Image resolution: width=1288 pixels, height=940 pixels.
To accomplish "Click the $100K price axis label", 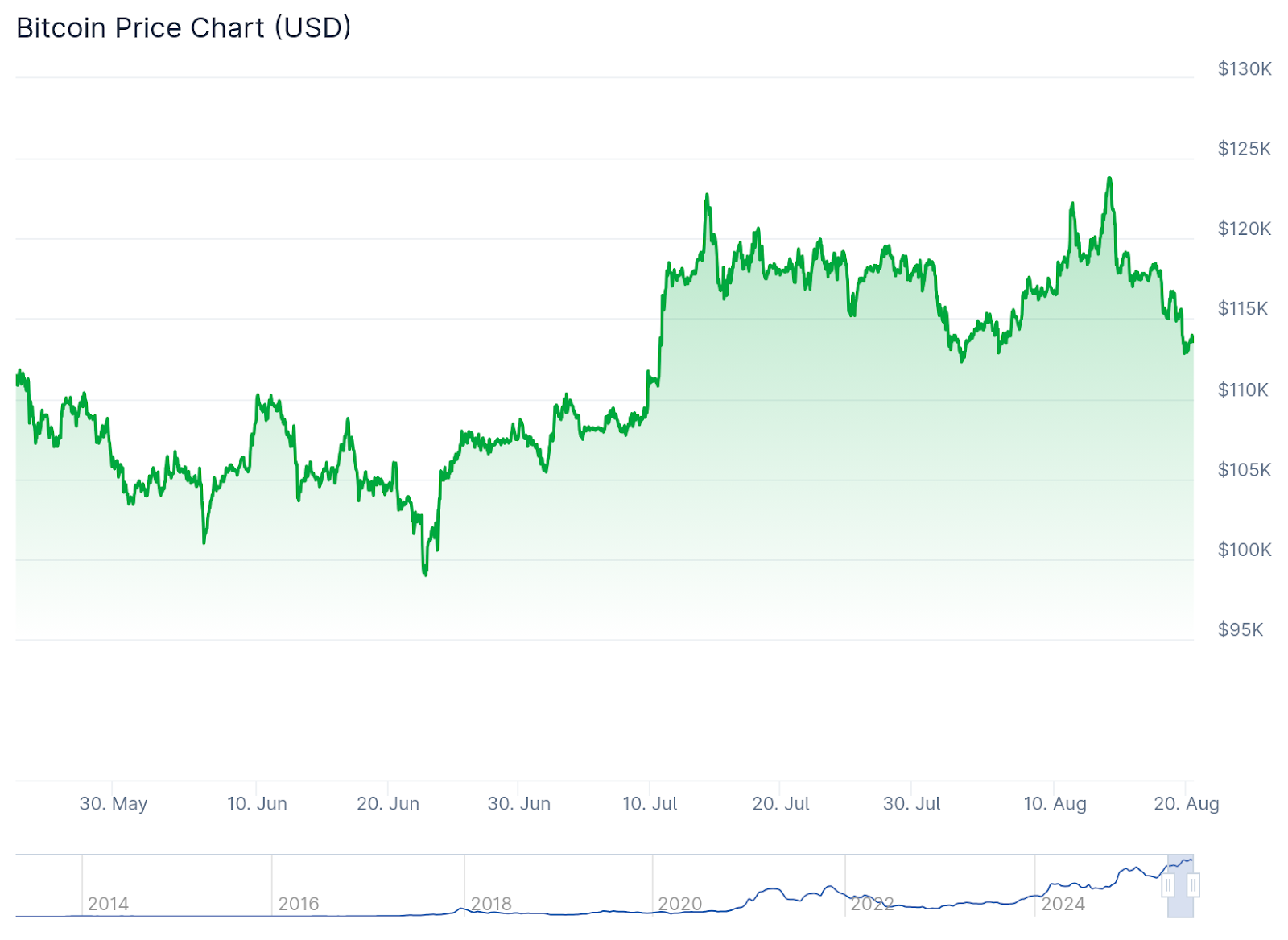I will click(x=1244, y=550).
